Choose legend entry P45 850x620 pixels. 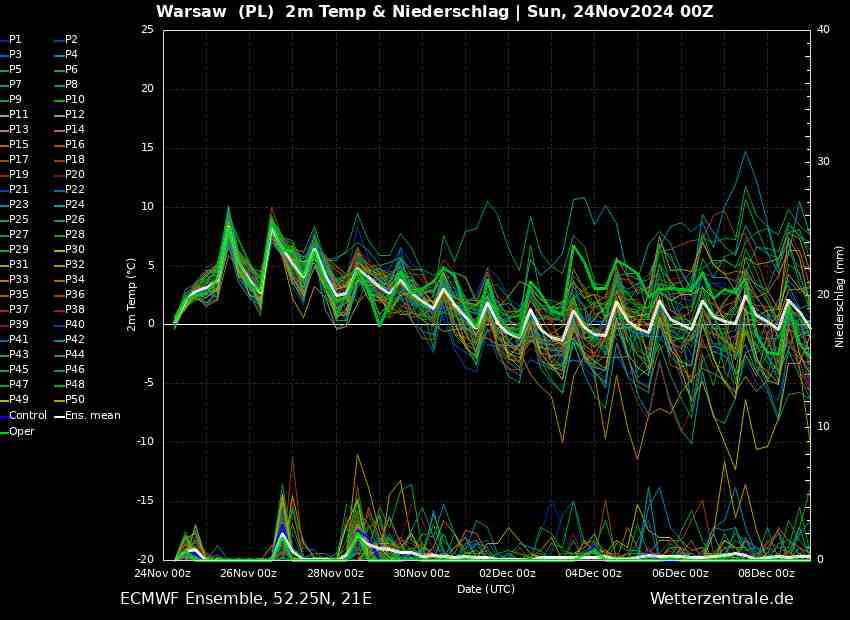14,369
